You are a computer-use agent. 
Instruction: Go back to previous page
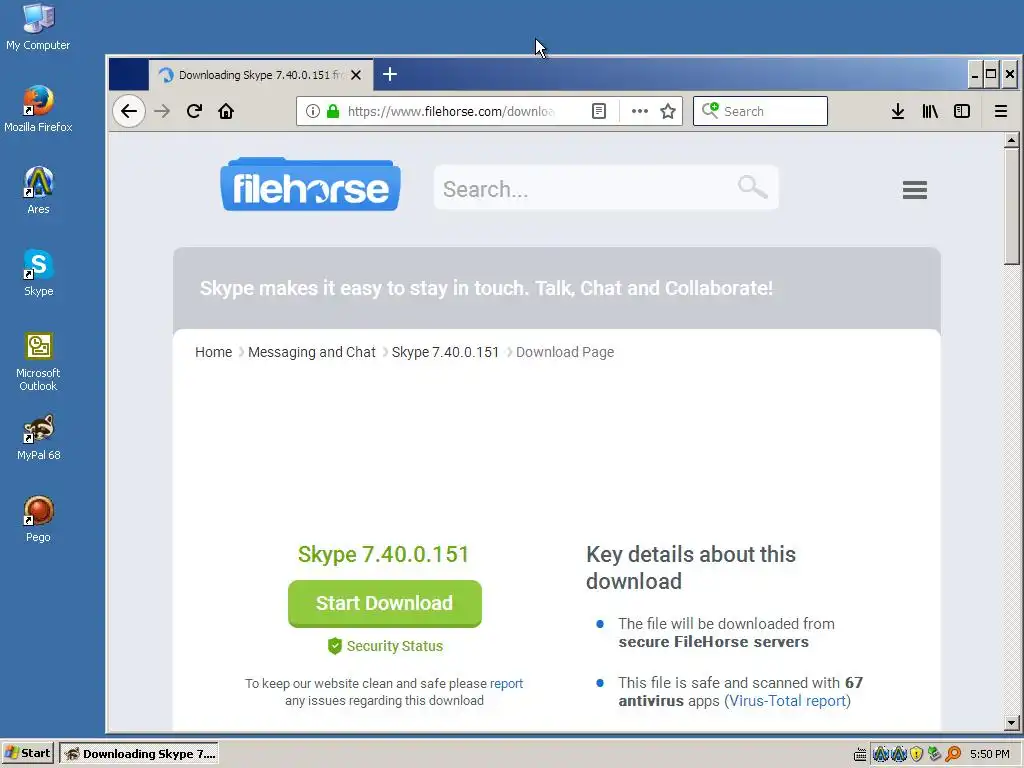[x=129, y=111]
